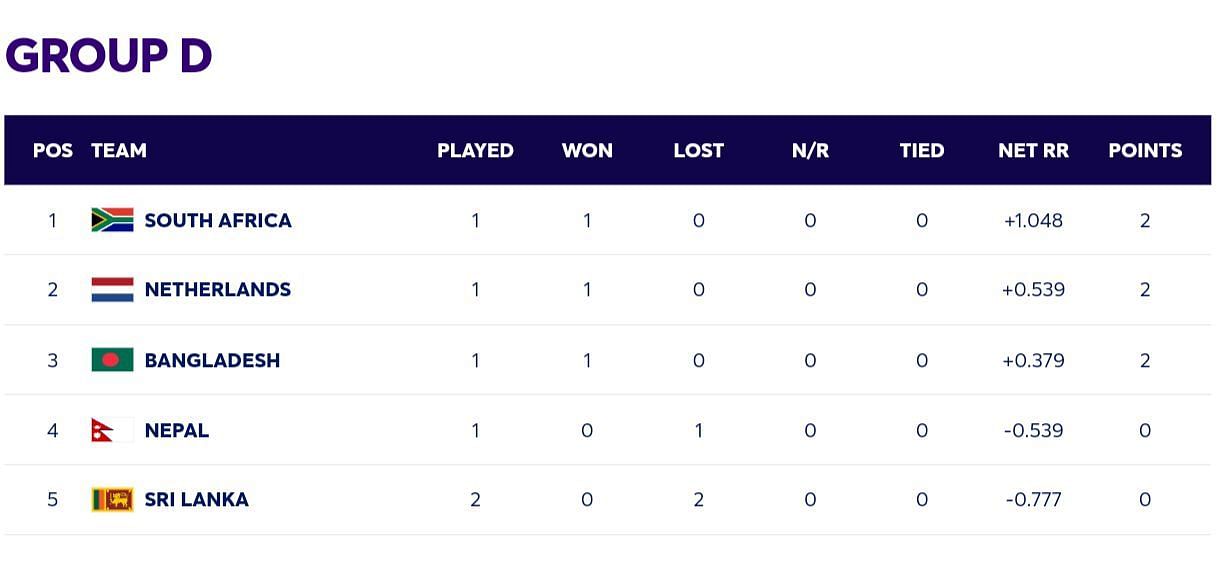Select the BANGLADESH team name
This screenshot has width=1220, height=576.
[212, 360]
